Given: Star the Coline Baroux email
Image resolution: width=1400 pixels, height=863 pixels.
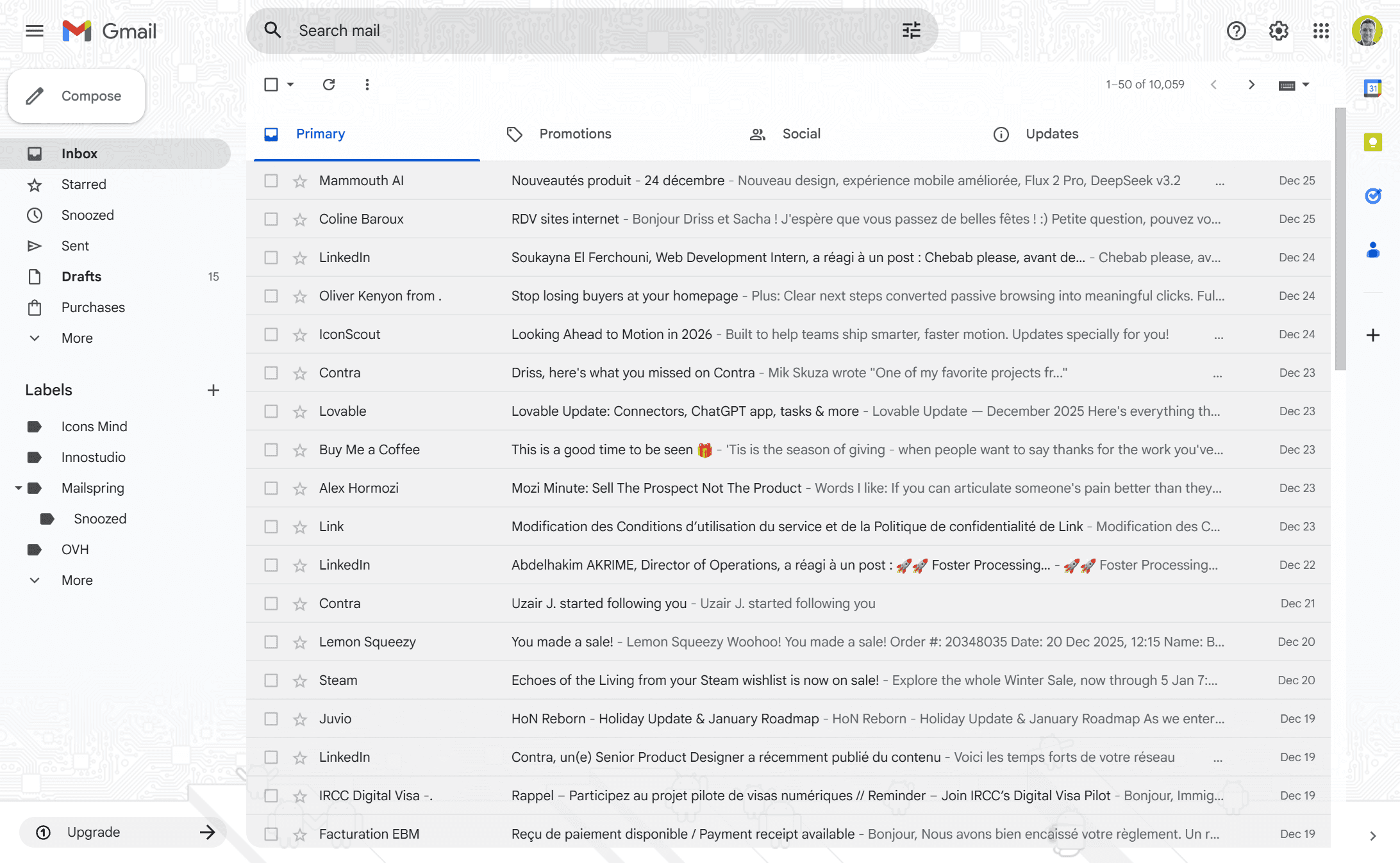Looking at the screenshot, I should [x=300, y=219].
